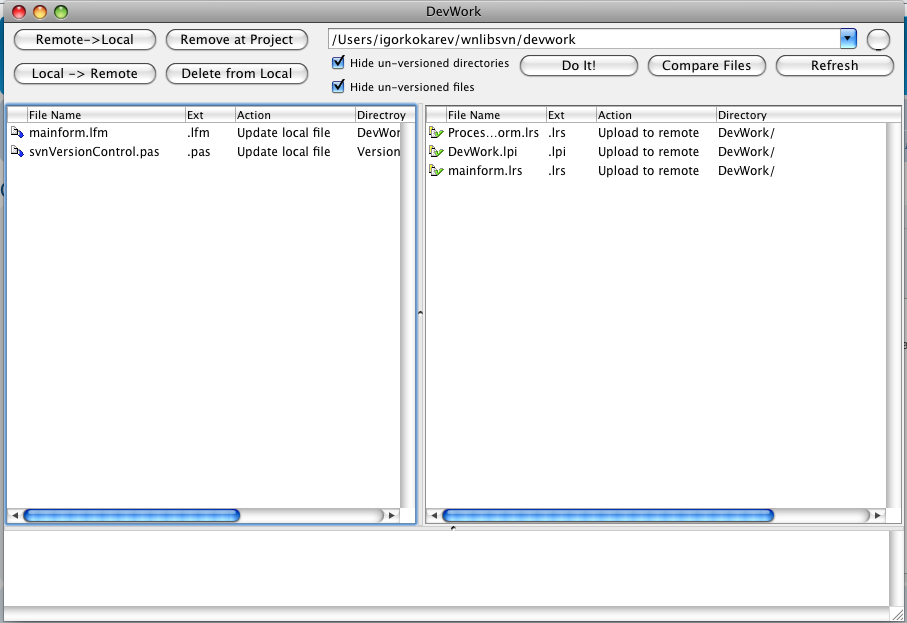Click right arrow of right panel scrollbar
The width and height of the screenshot is (907, 623).
tap(878, 516)
